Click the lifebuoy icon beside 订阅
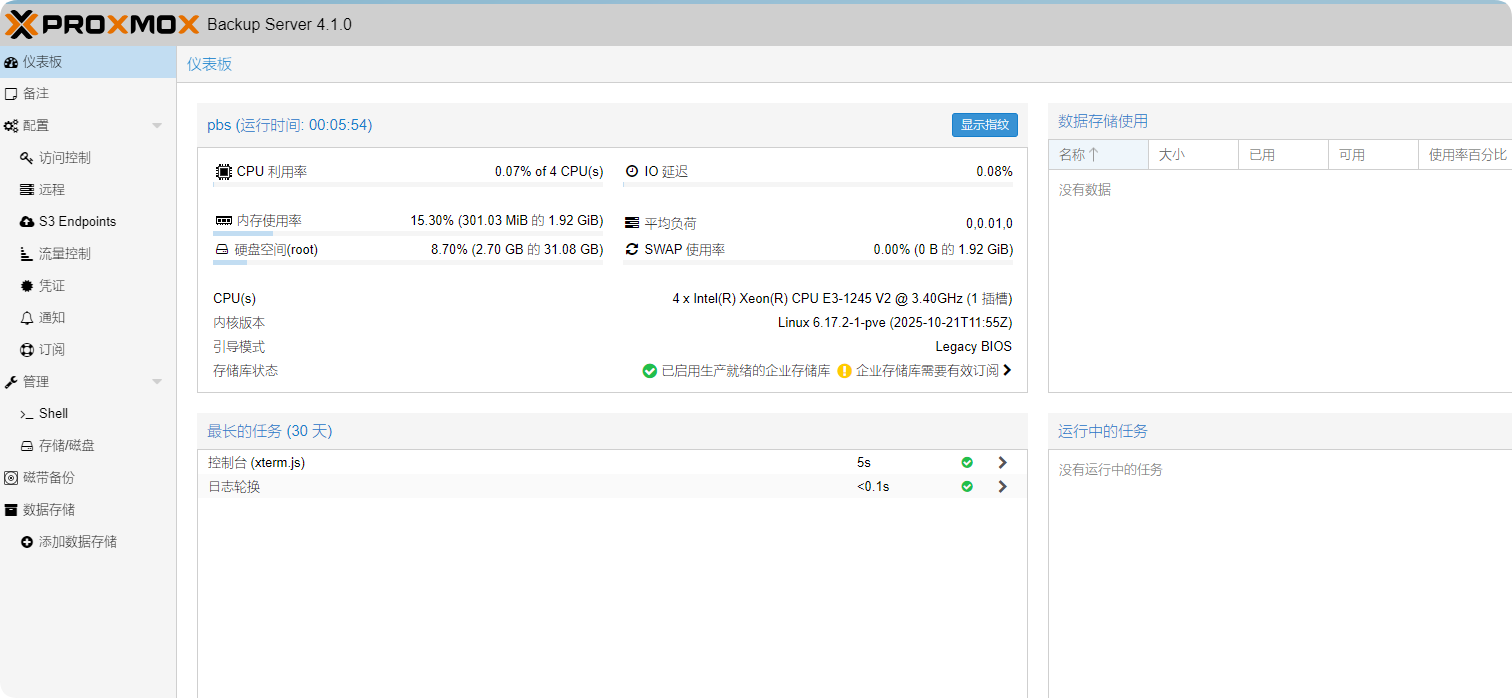 [x=27, y=350]
